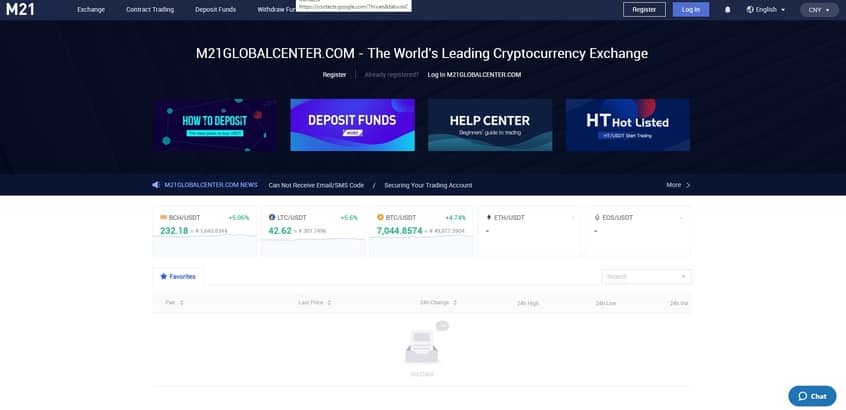Click the 7,044.8574 BTC price
The image size is (846, 410).
pos(399,231)
